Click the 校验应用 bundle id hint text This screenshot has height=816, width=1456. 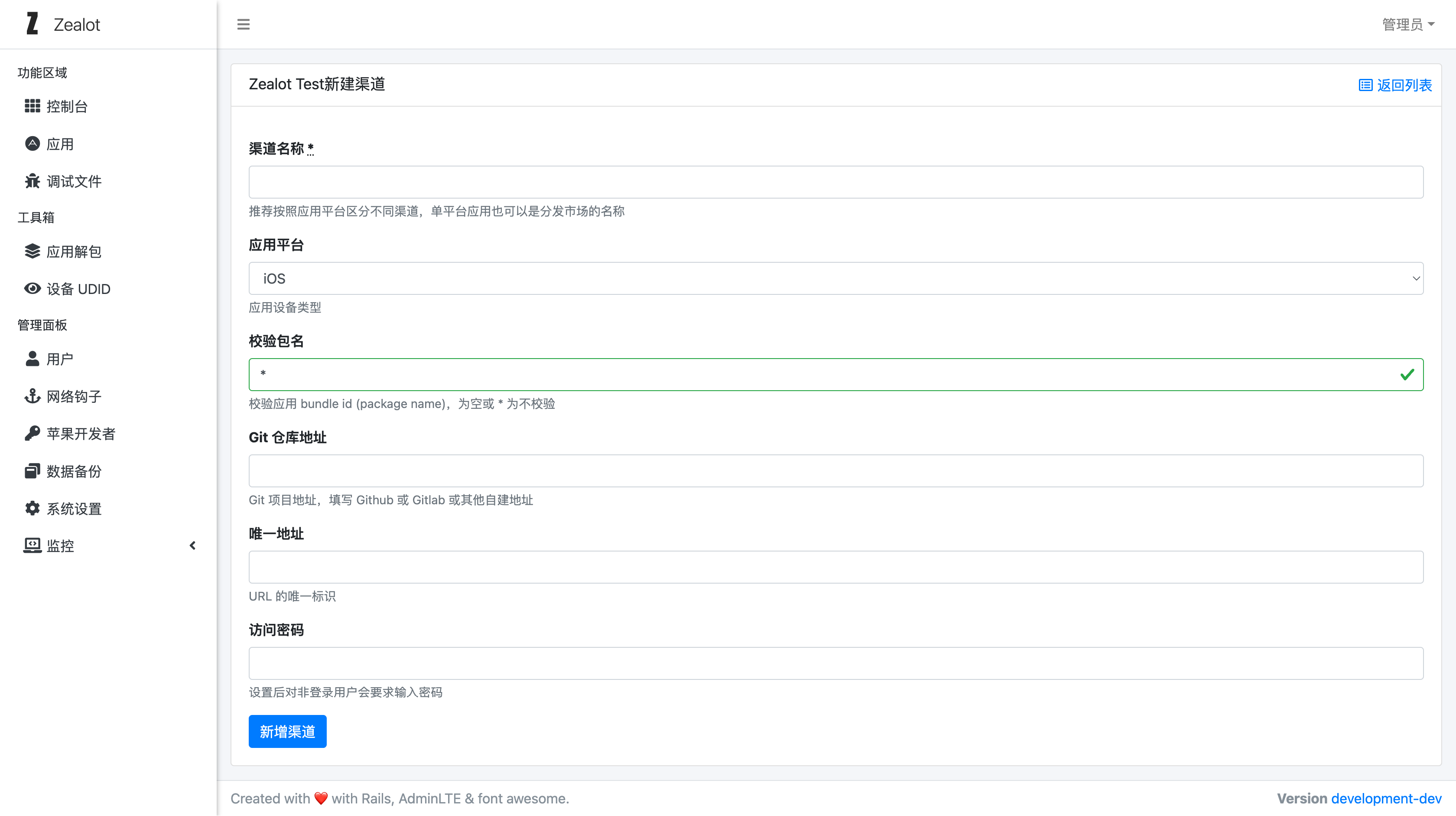click(x=402, y=404)
